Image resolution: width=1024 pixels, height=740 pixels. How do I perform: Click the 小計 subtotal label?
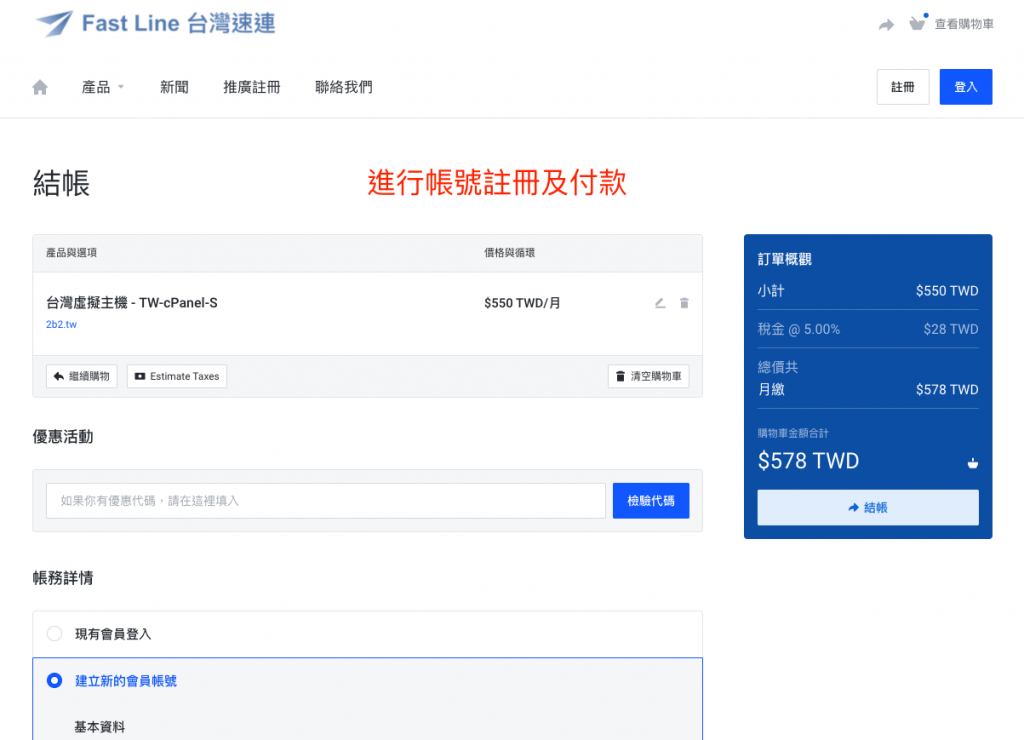click(771, 291)
